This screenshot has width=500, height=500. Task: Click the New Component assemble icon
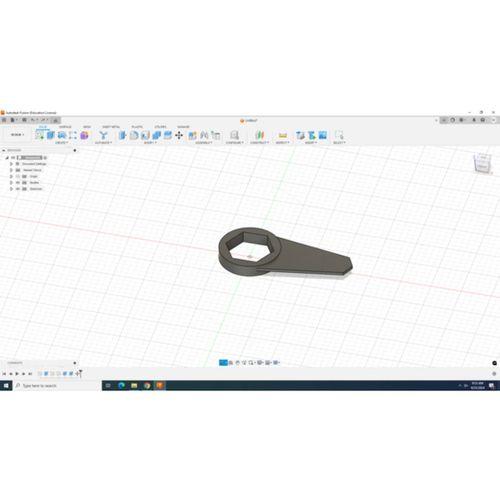point(193,135)
